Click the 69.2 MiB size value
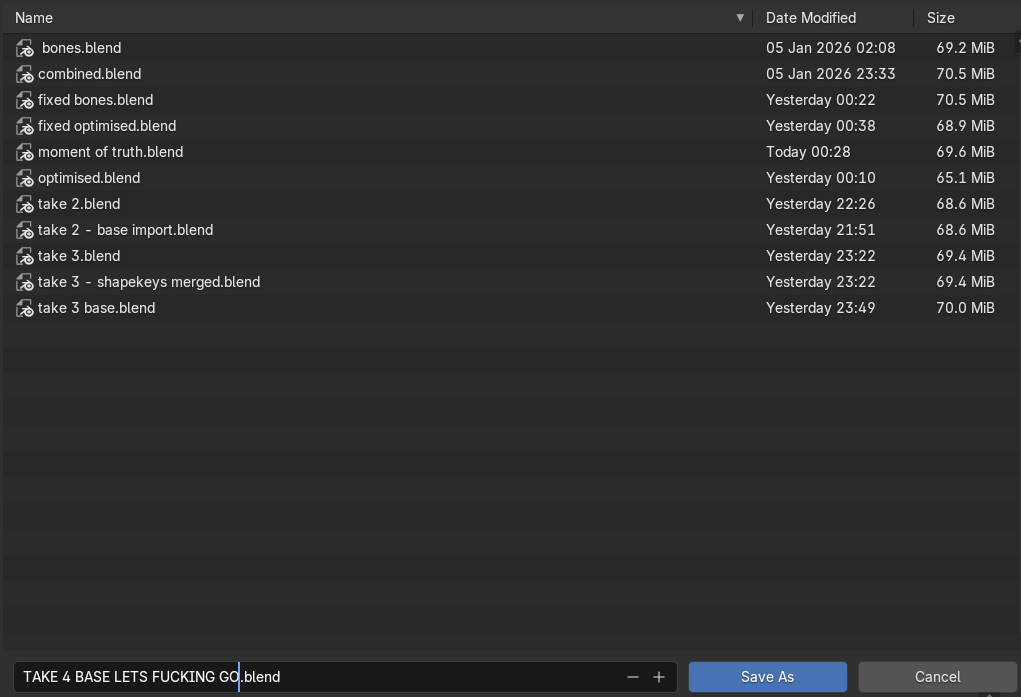The width and height of the screenshot is (1021, 697). [965, 48]
